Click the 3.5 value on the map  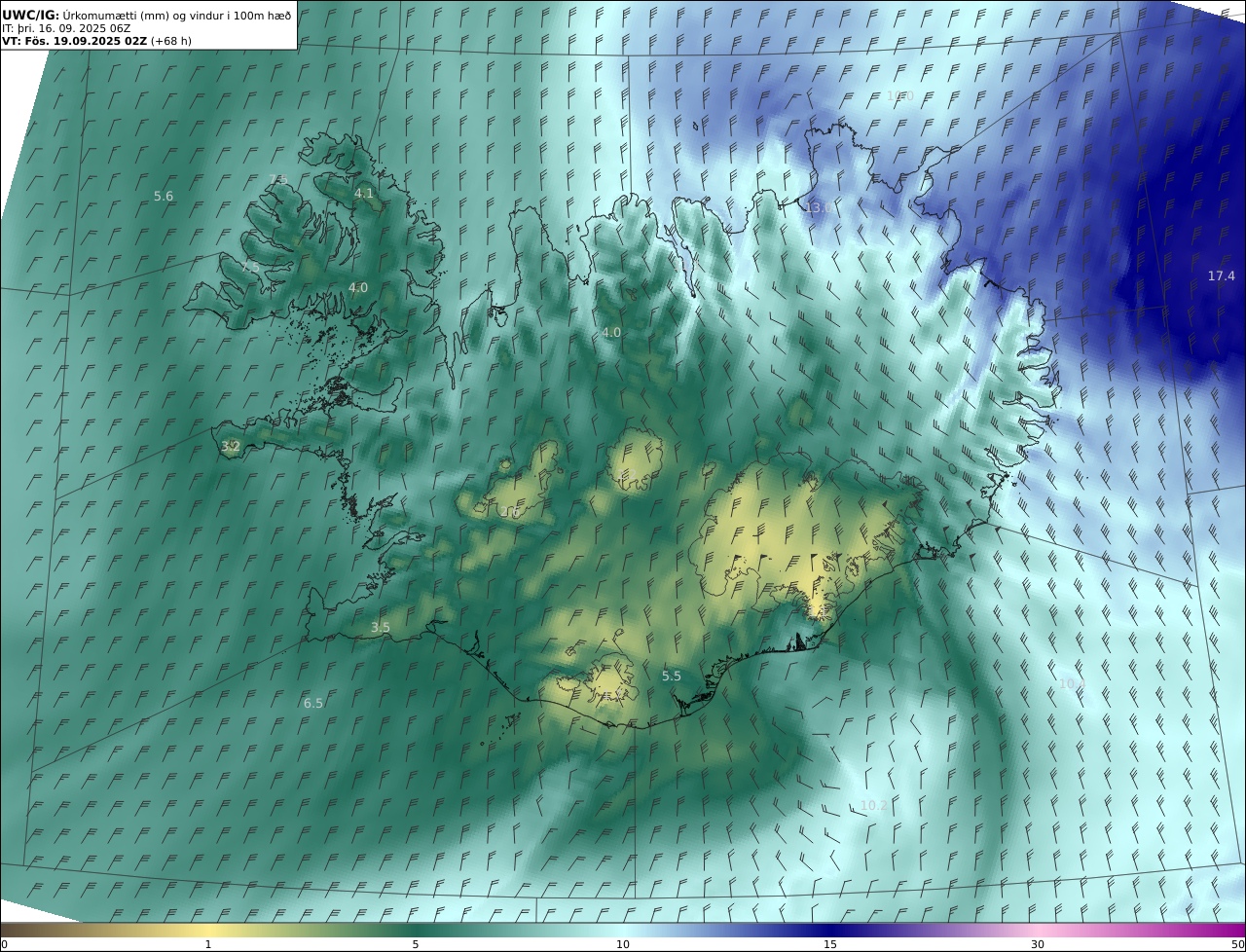click(x=380, y=628)
